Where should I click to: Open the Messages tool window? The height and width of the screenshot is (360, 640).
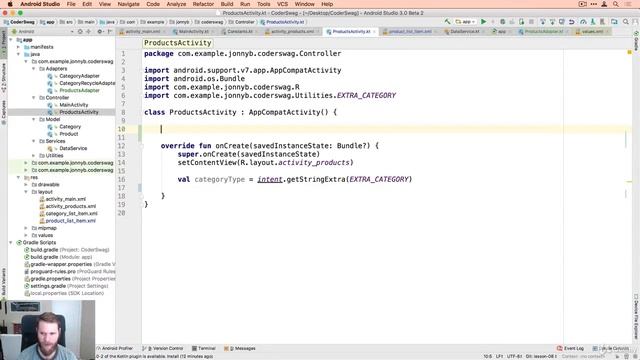[x=240, y=349]
